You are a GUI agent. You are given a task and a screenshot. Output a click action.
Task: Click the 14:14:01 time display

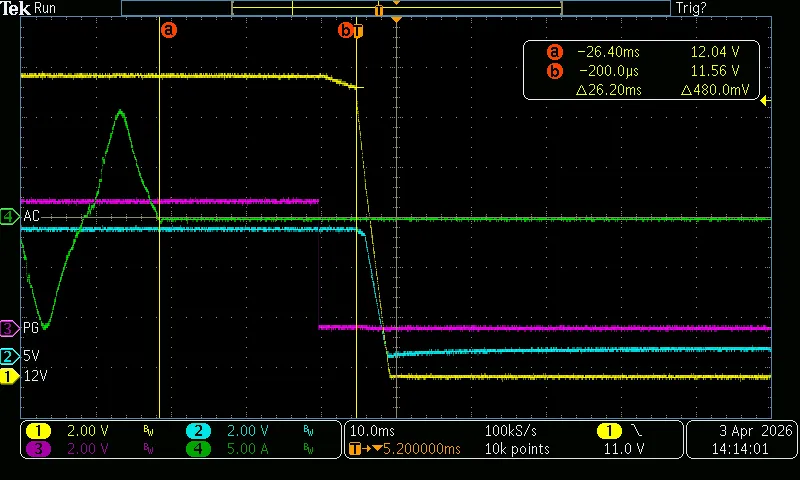[740, 449]
